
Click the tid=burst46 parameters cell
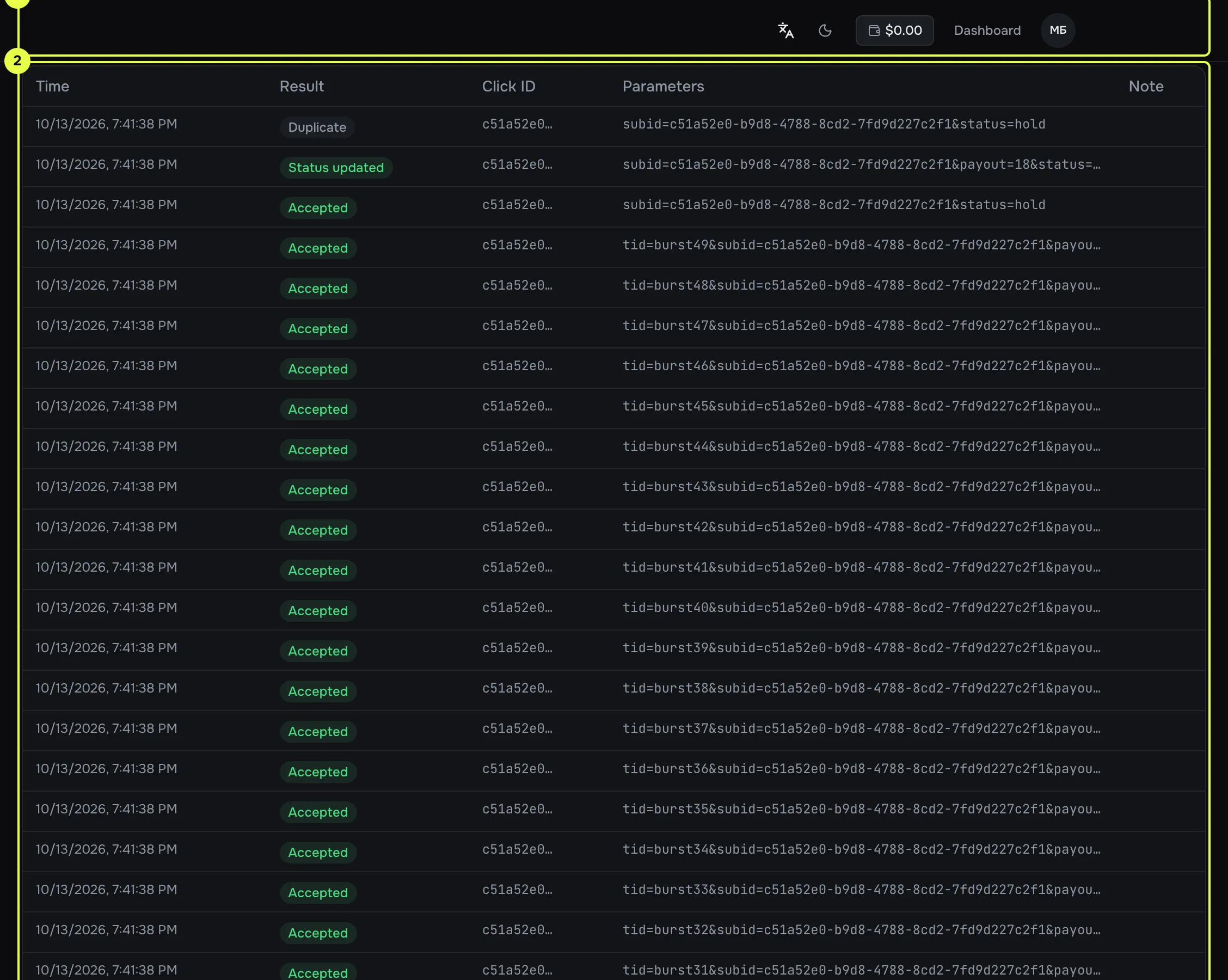(861, 366)
